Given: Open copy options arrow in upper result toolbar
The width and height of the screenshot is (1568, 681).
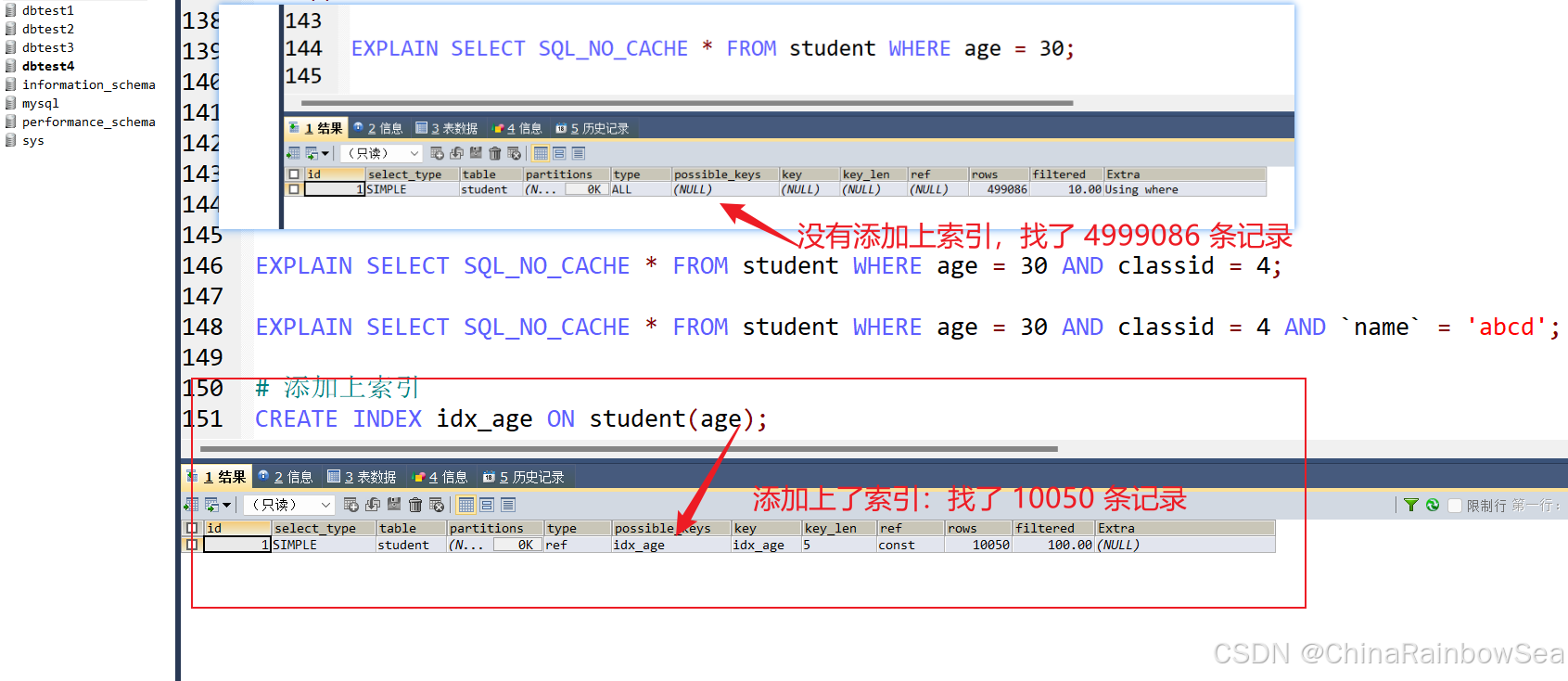Looking at the screenshot, I should [325, 153].
